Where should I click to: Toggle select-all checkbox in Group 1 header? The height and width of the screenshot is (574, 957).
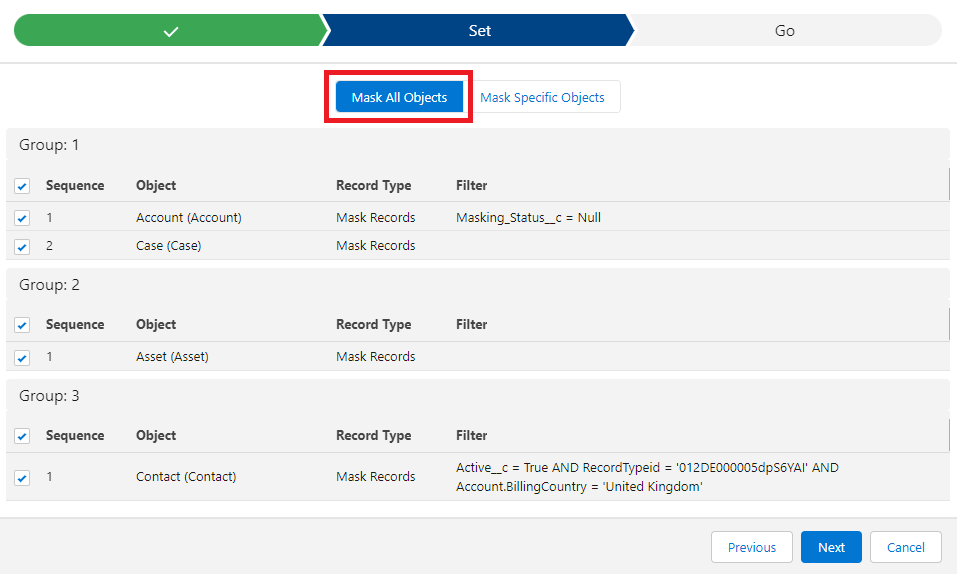[23, 186]
